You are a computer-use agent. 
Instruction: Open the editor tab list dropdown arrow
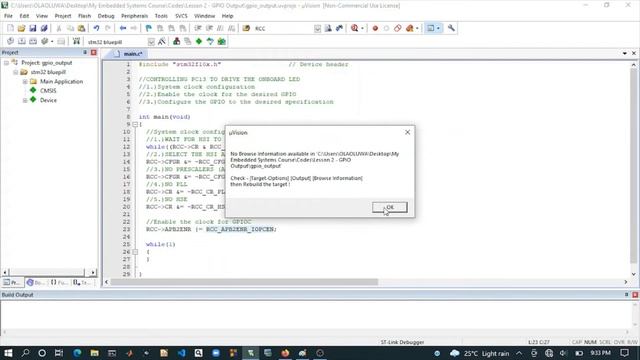tap(624, 53)
